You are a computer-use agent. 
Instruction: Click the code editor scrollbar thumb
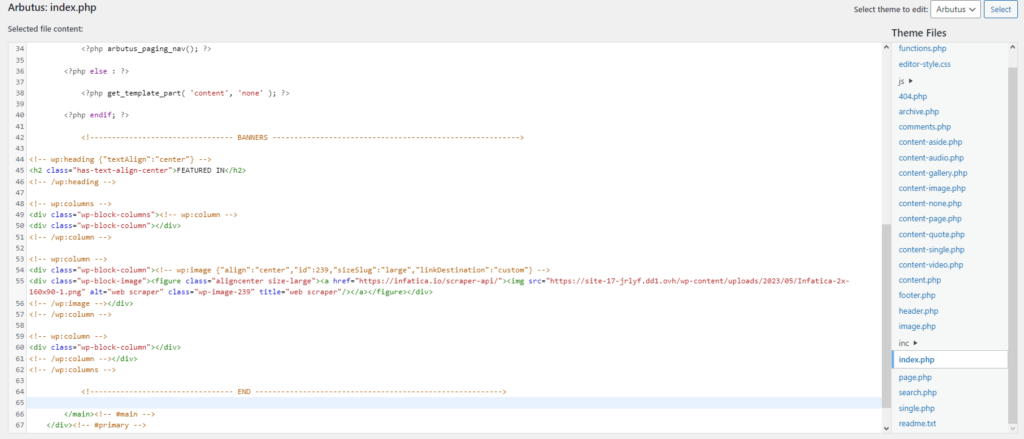886,314
